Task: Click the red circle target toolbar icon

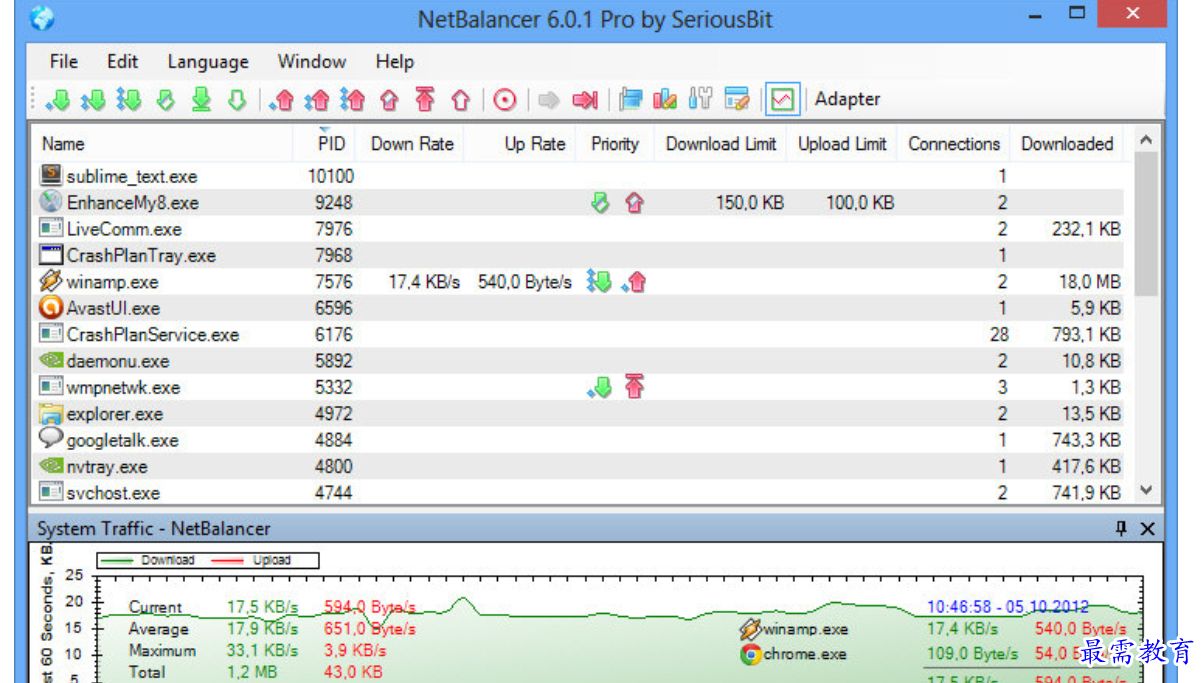Action: click(505, 99)
